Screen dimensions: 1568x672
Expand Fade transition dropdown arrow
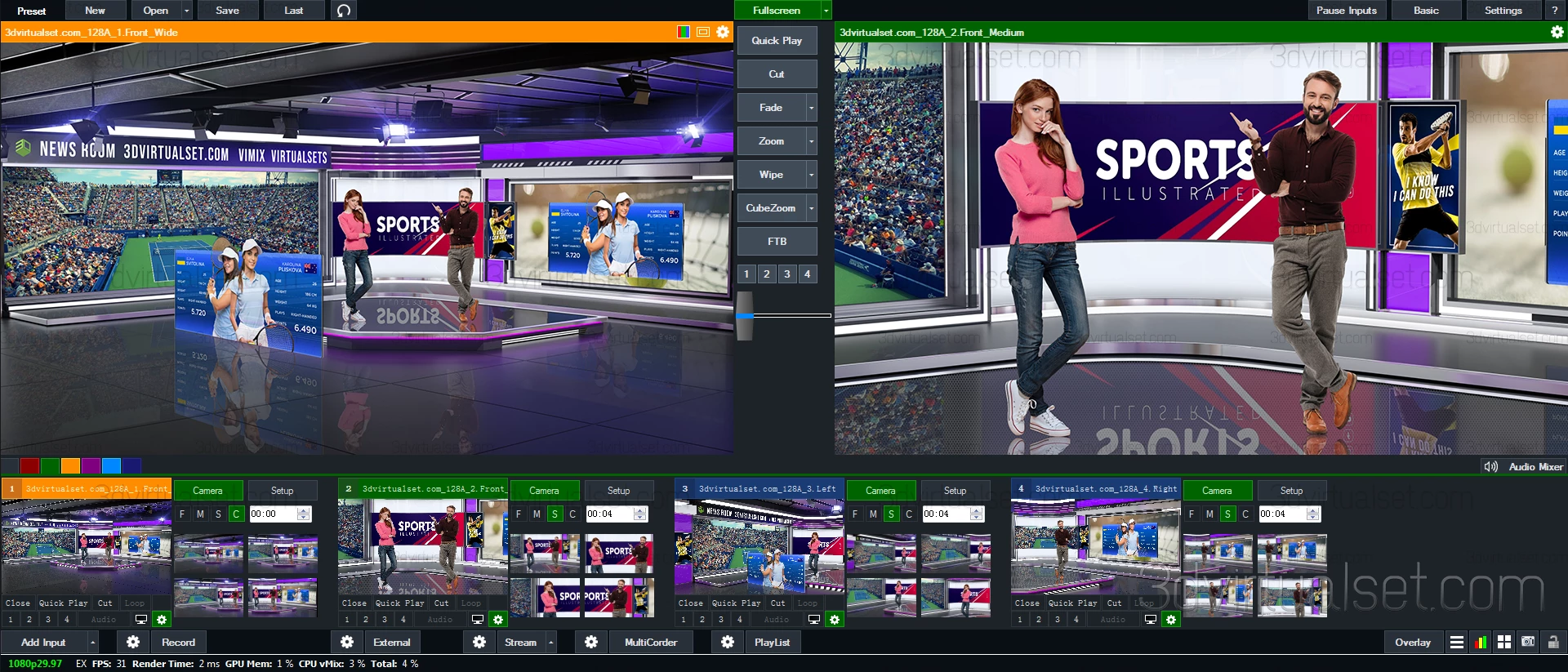click(x=811, y=108)
